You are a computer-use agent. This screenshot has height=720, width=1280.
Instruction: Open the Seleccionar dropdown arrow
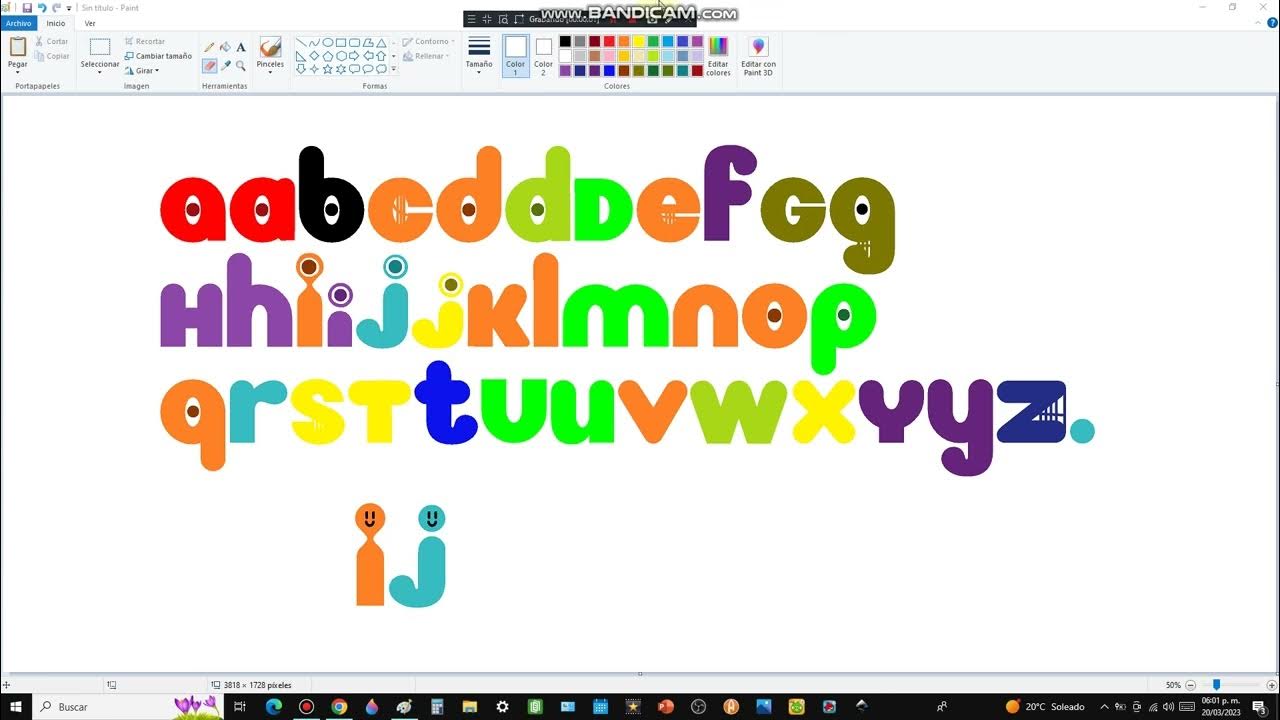pos(100,72)
